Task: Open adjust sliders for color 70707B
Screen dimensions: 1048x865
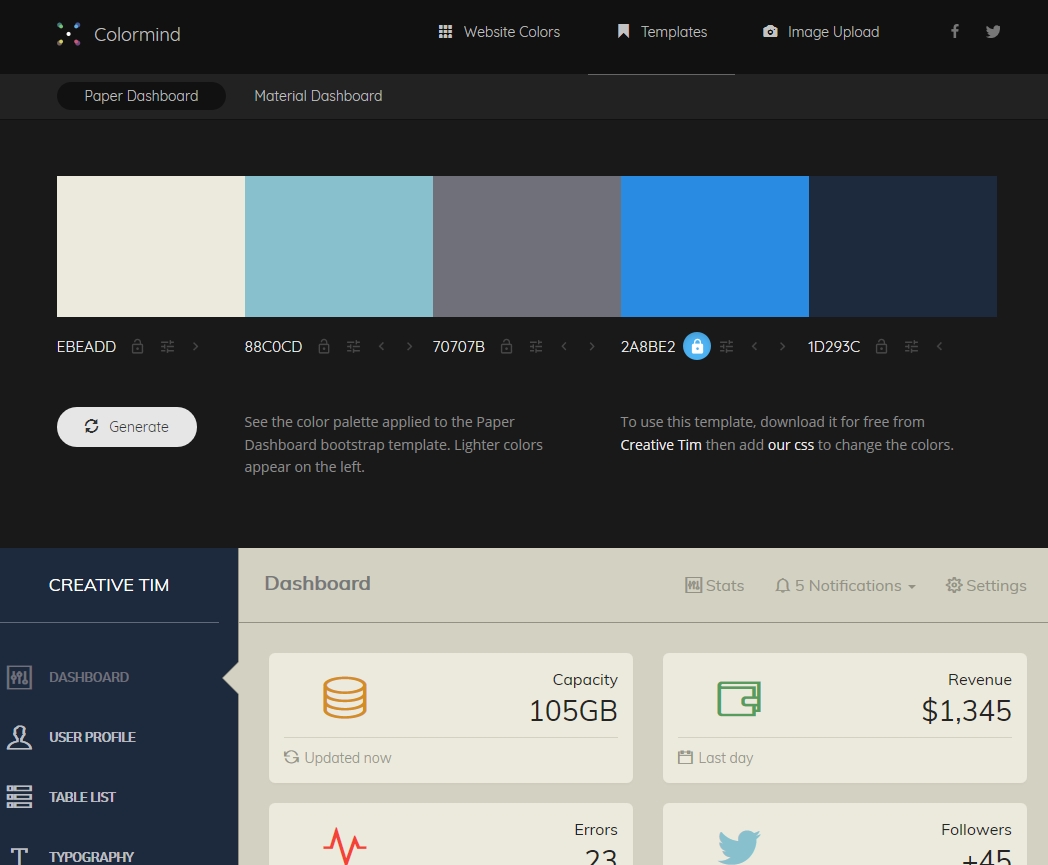Action: pos(536,347)
